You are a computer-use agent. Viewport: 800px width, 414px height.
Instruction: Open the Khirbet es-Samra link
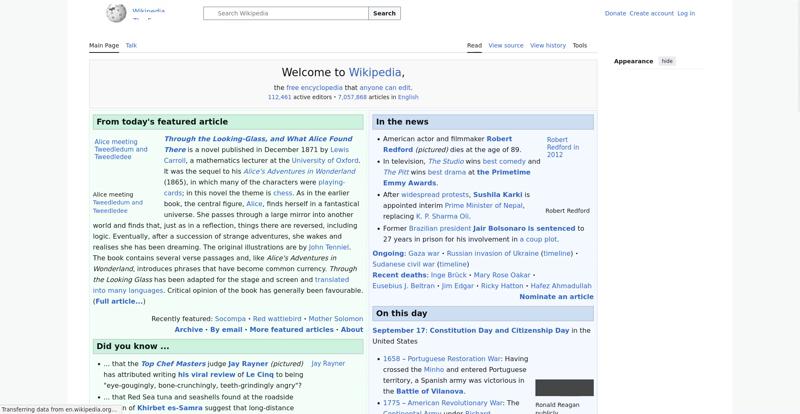pos(170,408)
